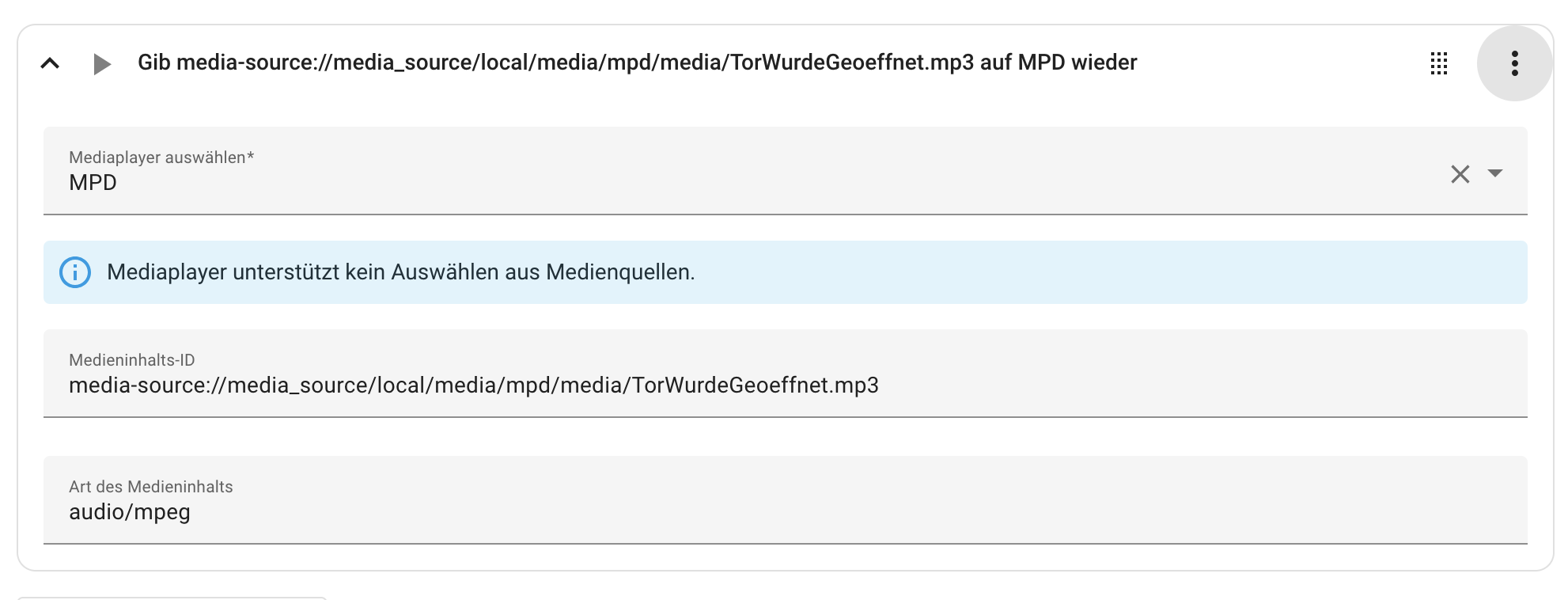Screen dimensions: 1568x600
Task: Click the Medieninhalts-ID label
Action: (131, 360)
